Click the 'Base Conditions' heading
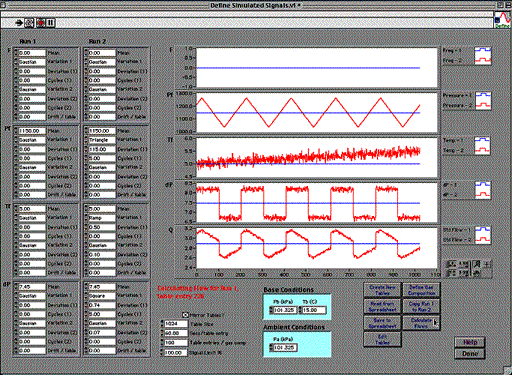Image resolution: width=512 pixels, height=375 pixels. click(288, 290)
